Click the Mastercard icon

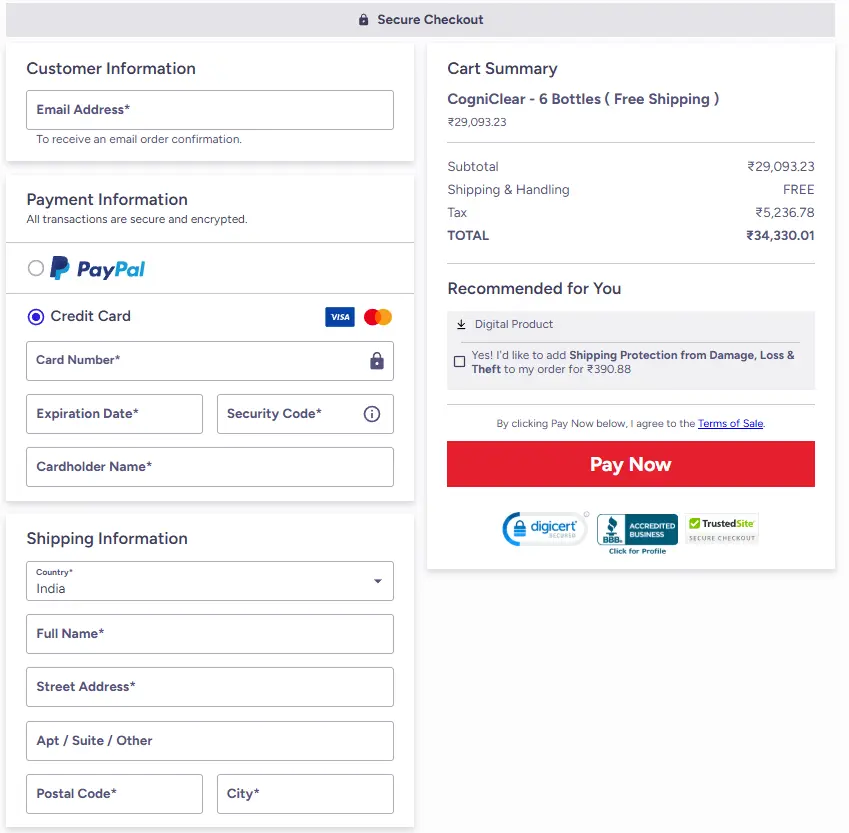pyautogui.click(x=377, y=316)
